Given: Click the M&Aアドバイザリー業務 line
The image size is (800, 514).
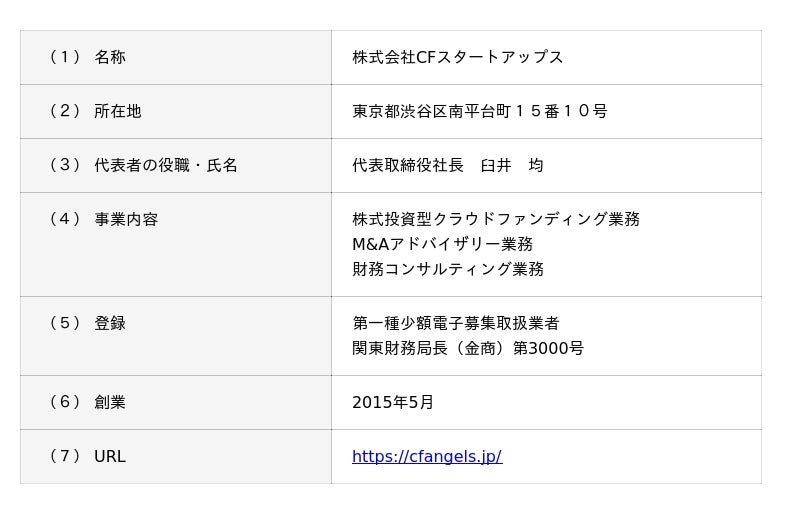Looking at the screenshot, I should coord(442,244).
